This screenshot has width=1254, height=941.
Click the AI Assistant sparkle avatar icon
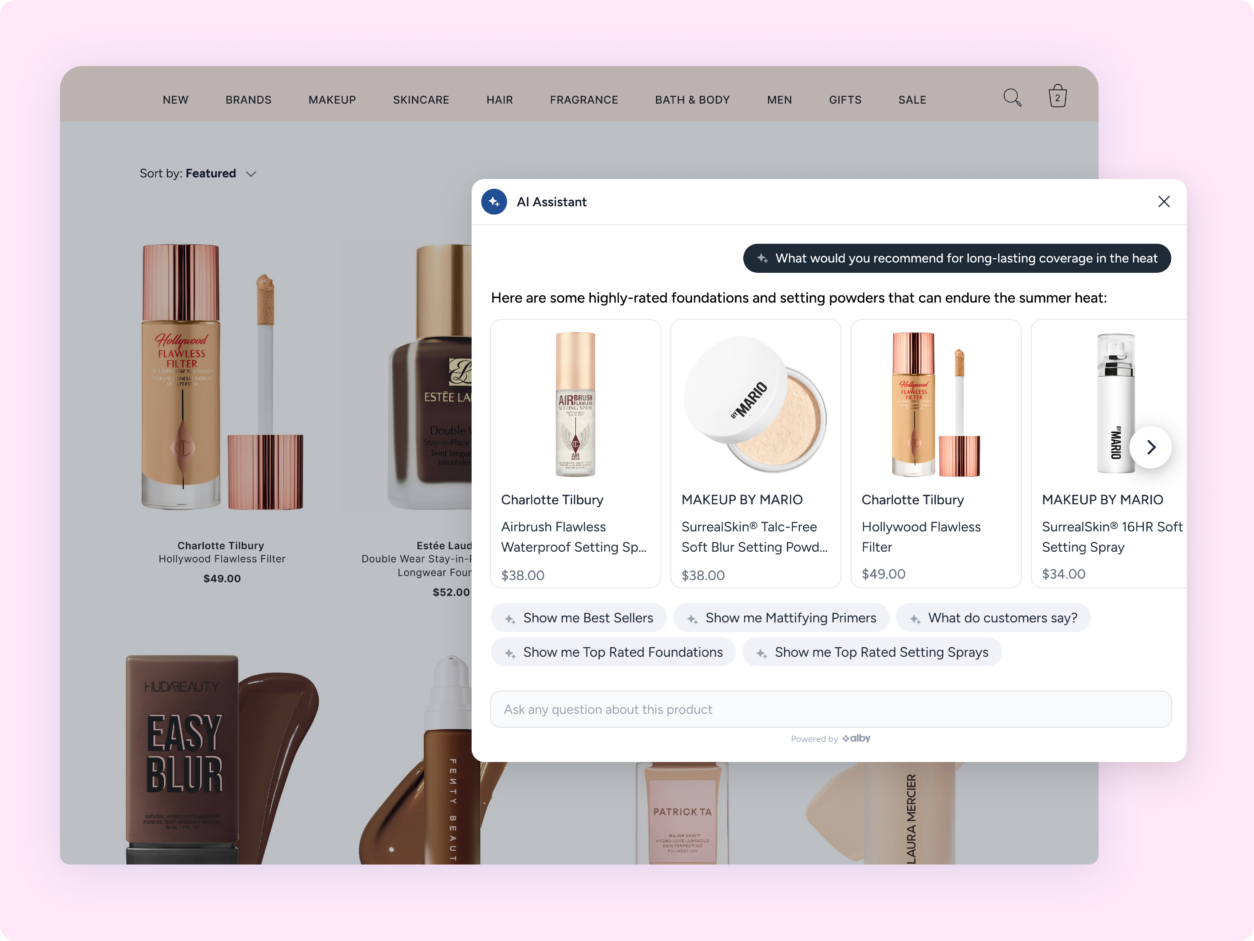tap(494, 202)
